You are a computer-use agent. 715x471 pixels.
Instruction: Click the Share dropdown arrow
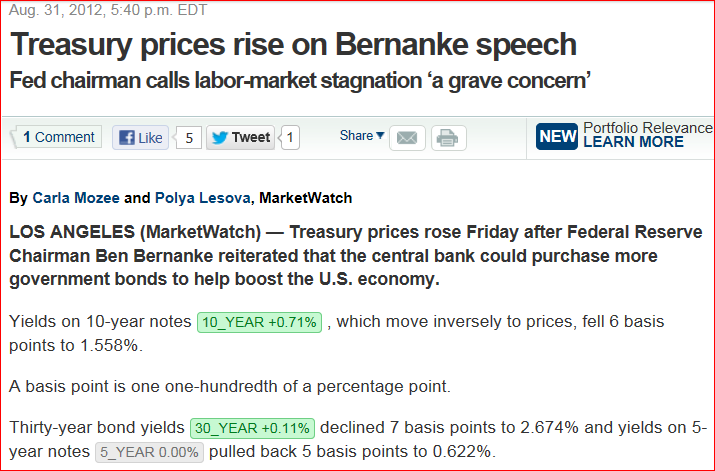380,135
